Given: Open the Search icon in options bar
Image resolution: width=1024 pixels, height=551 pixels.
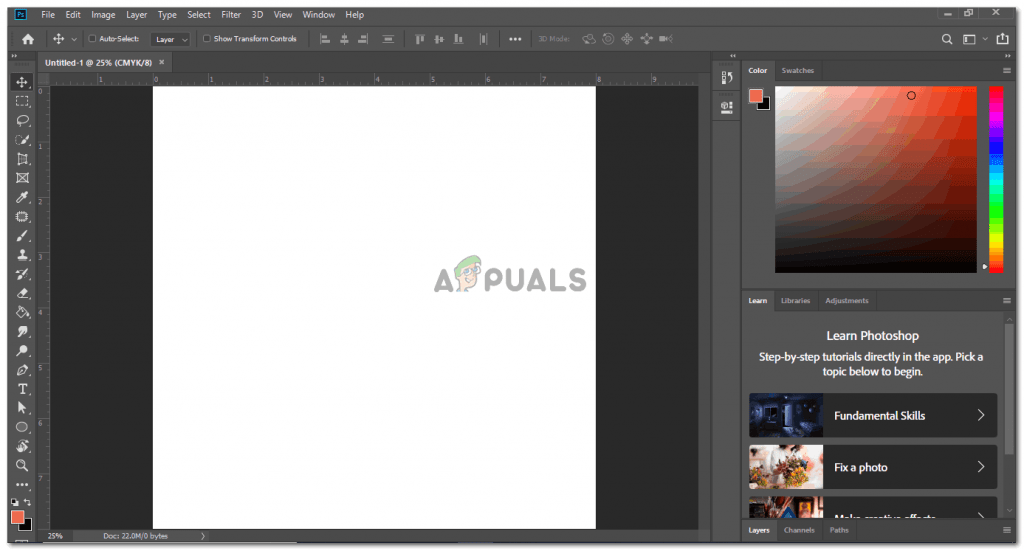Looking at the screenshot, I should coord(946,39).
